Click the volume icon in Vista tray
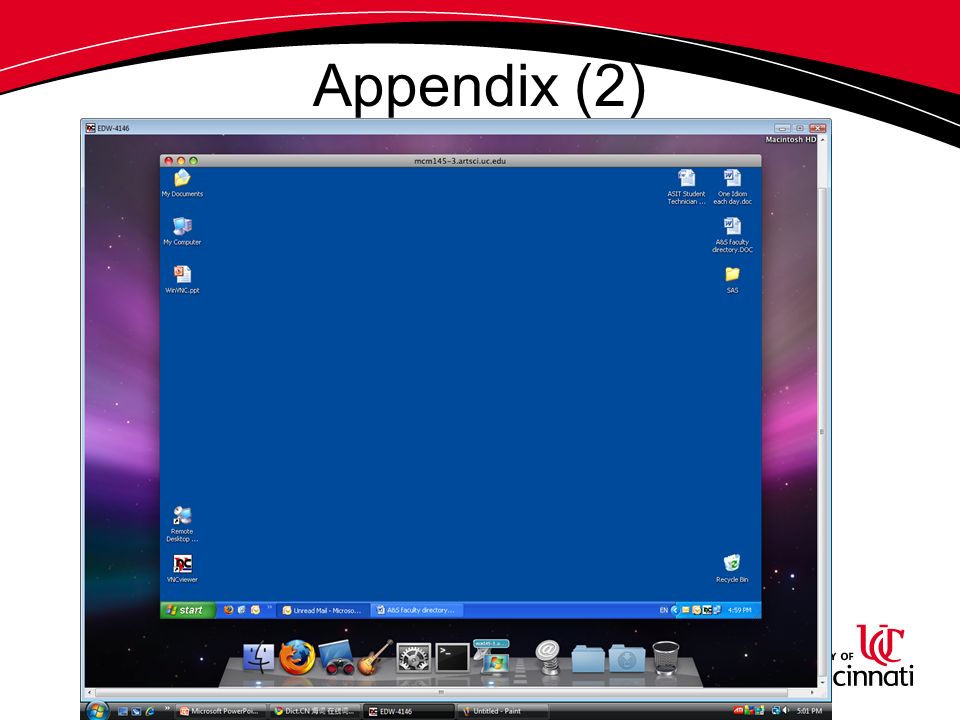Screen dimensions: 960x720 [x=786, y=711]
